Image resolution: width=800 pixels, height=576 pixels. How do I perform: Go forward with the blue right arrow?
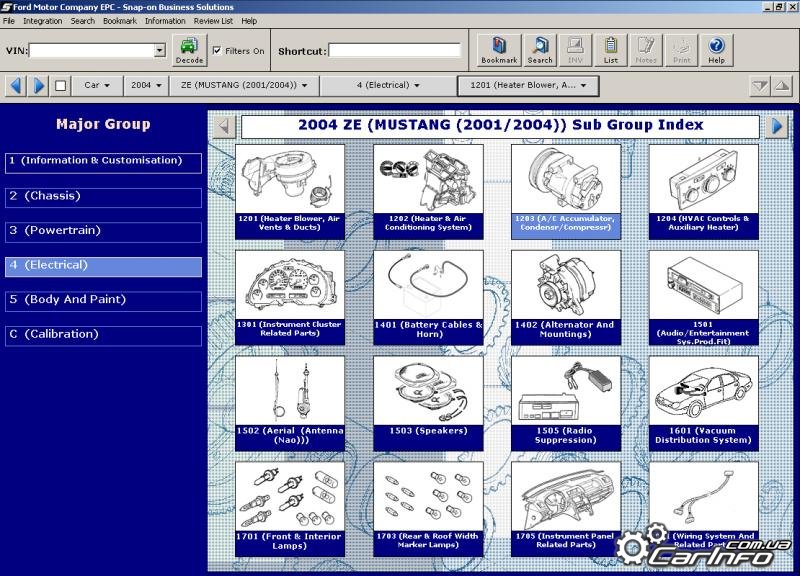[38, 85]
